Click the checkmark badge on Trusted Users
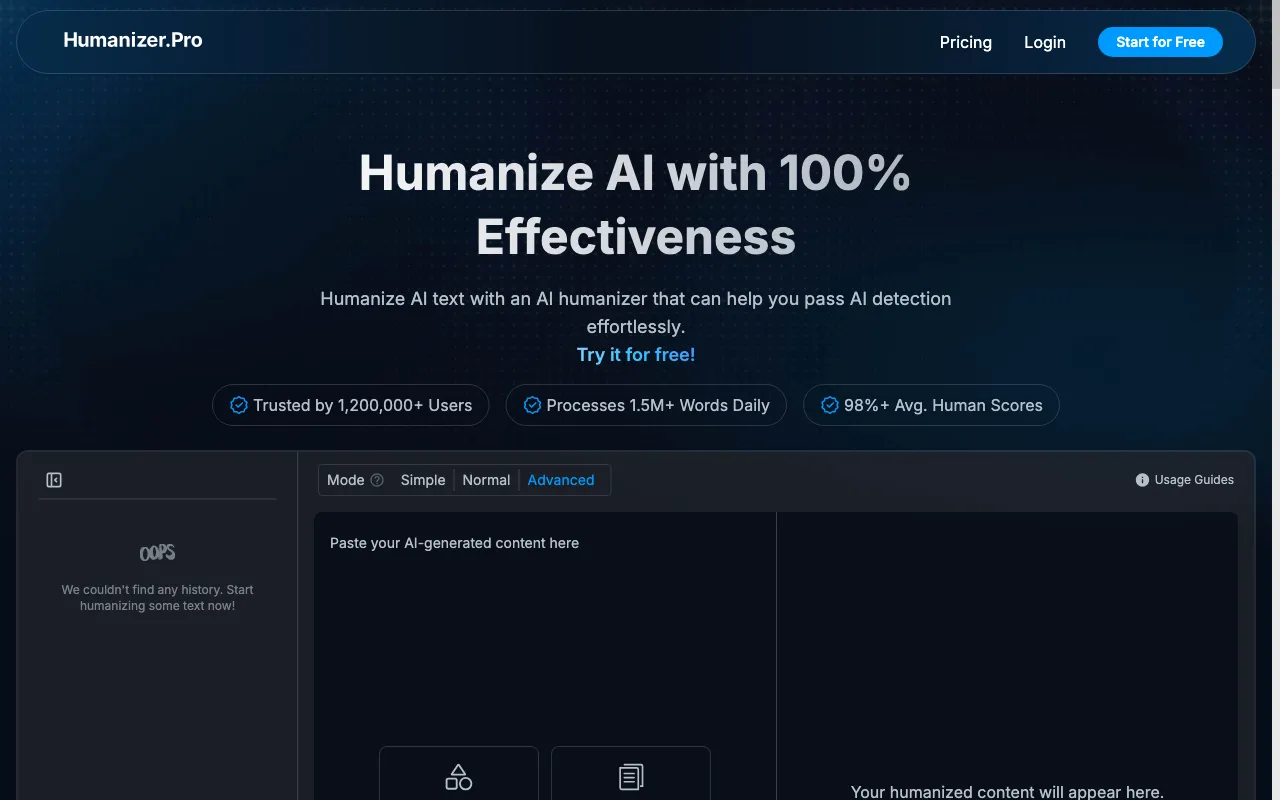This screenshot has width=1280, height=800. [x=239, y=405]
